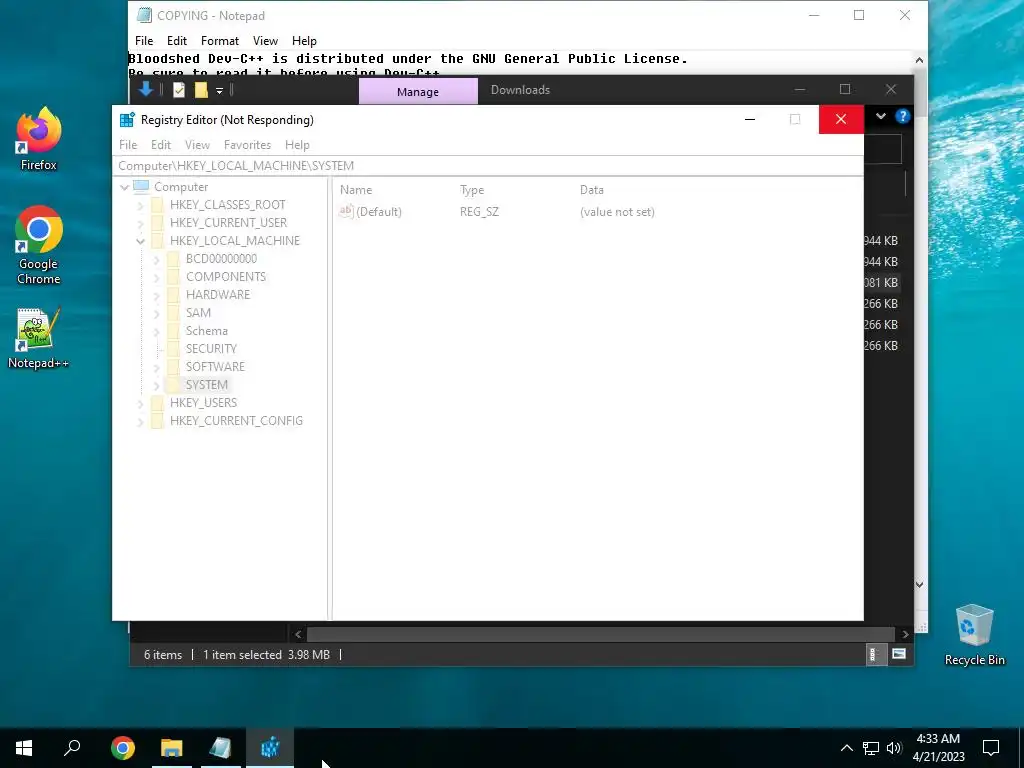Open volume control tray icon
The height and width of the screenshot is (768, 1024).
pos(894,748)
